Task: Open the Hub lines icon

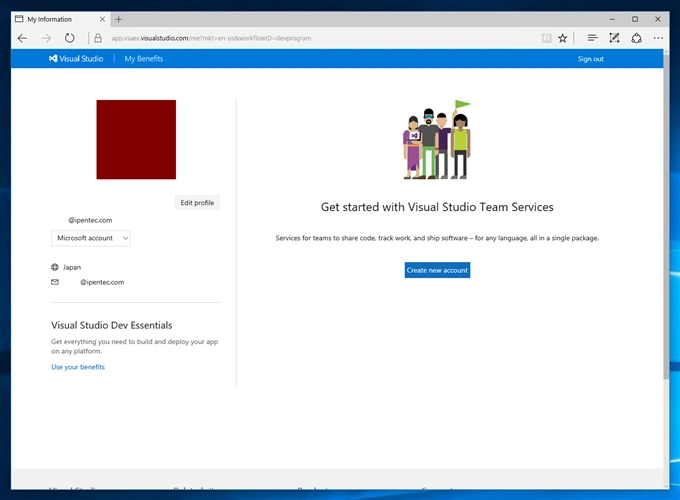Action: click(x=592, y=38)
